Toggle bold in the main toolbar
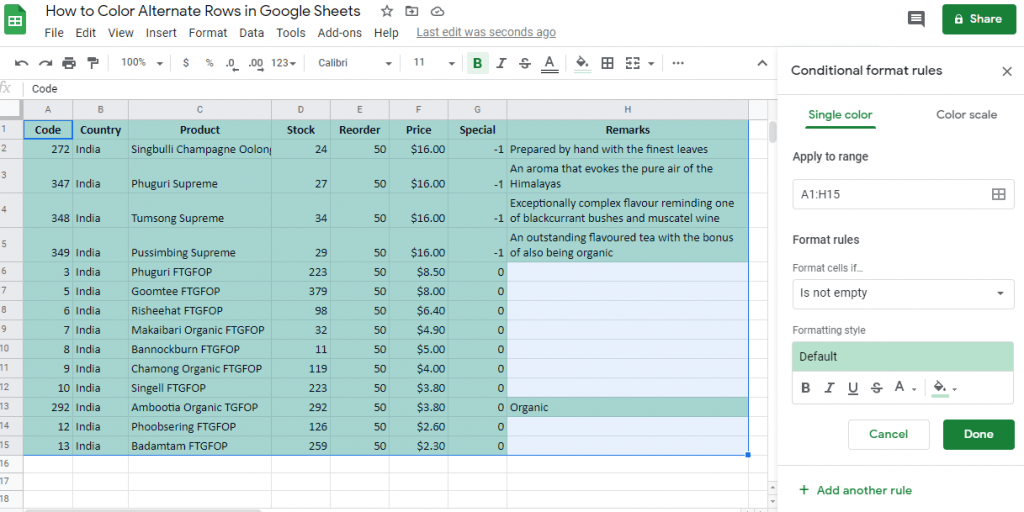This screenshot has width=1024, height=512. click(x=477, y=63)
